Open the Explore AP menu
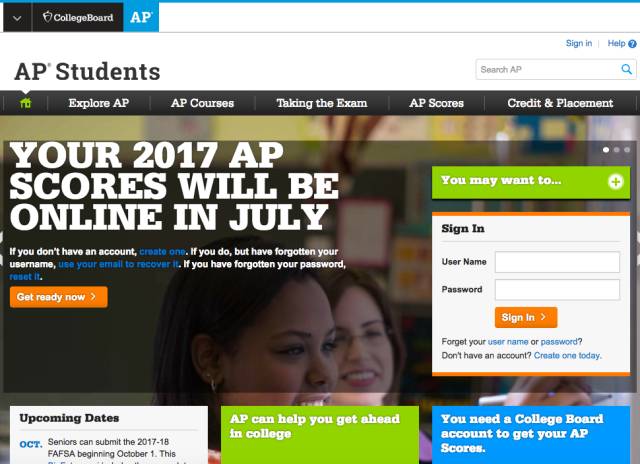 (x=99, y=103)
